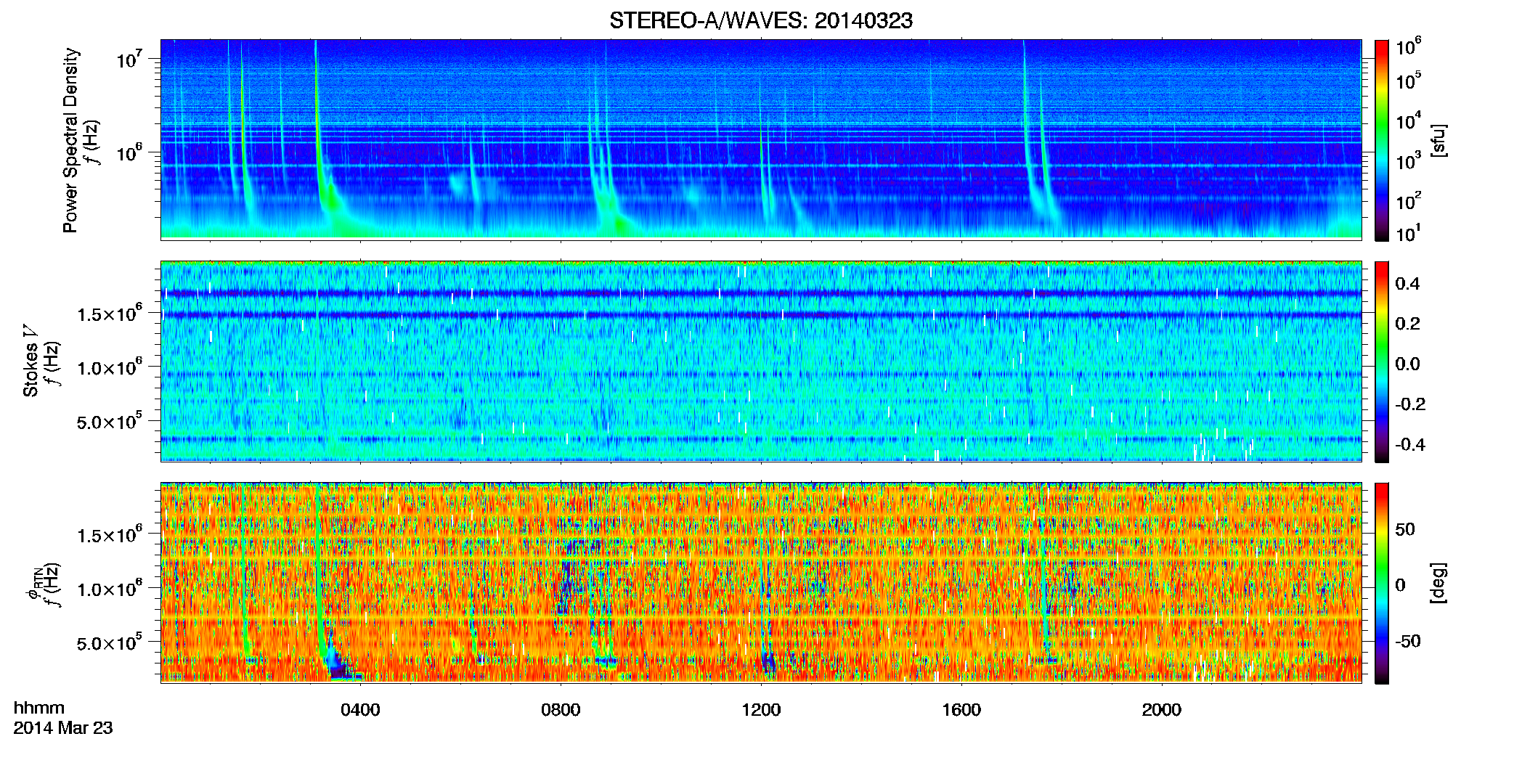
Task: Click the phi RTN spectrogram panel
Action: pos(761,583)
